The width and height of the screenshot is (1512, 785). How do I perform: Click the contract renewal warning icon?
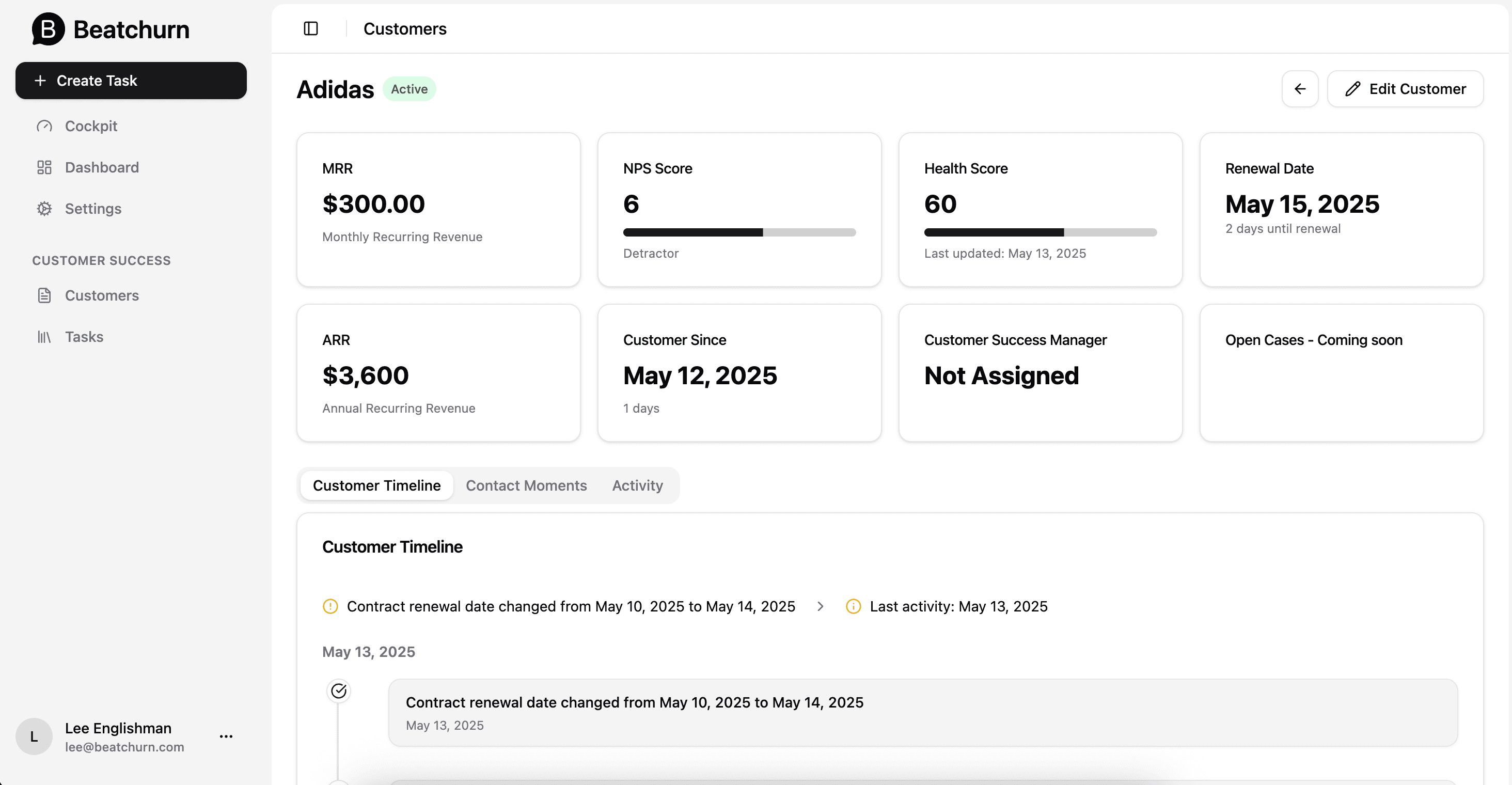(330, 606)
